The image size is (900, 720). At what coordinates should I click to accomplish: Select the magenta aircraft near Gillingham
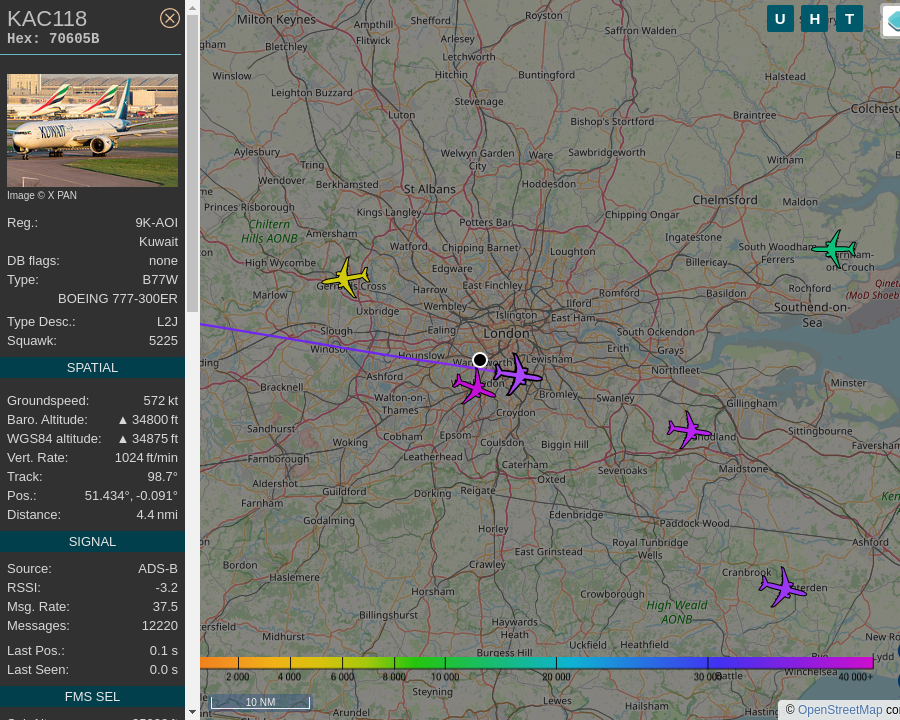[688, 430]
